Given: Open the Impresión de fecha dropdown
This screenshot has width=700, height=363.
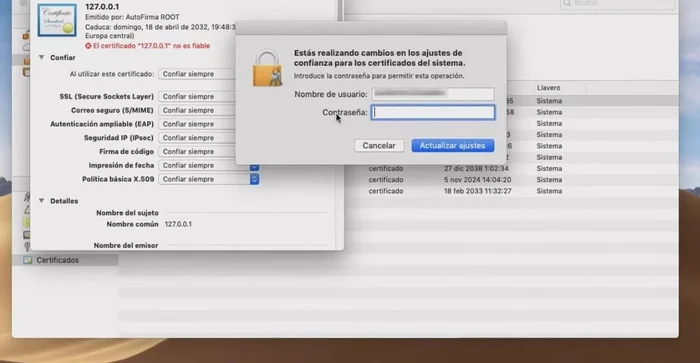Looking at the screenshot, I should [x=208, y=166].
